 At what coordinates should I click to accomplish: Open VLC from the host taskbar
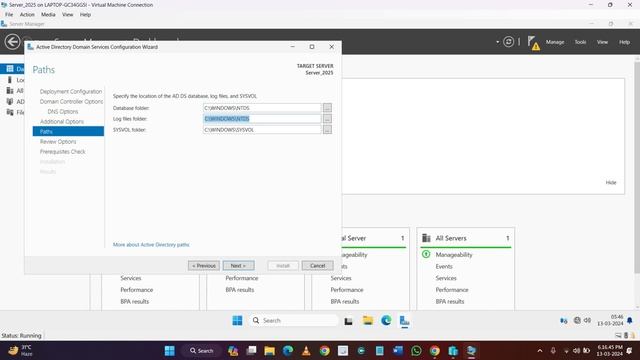(306, 351)
